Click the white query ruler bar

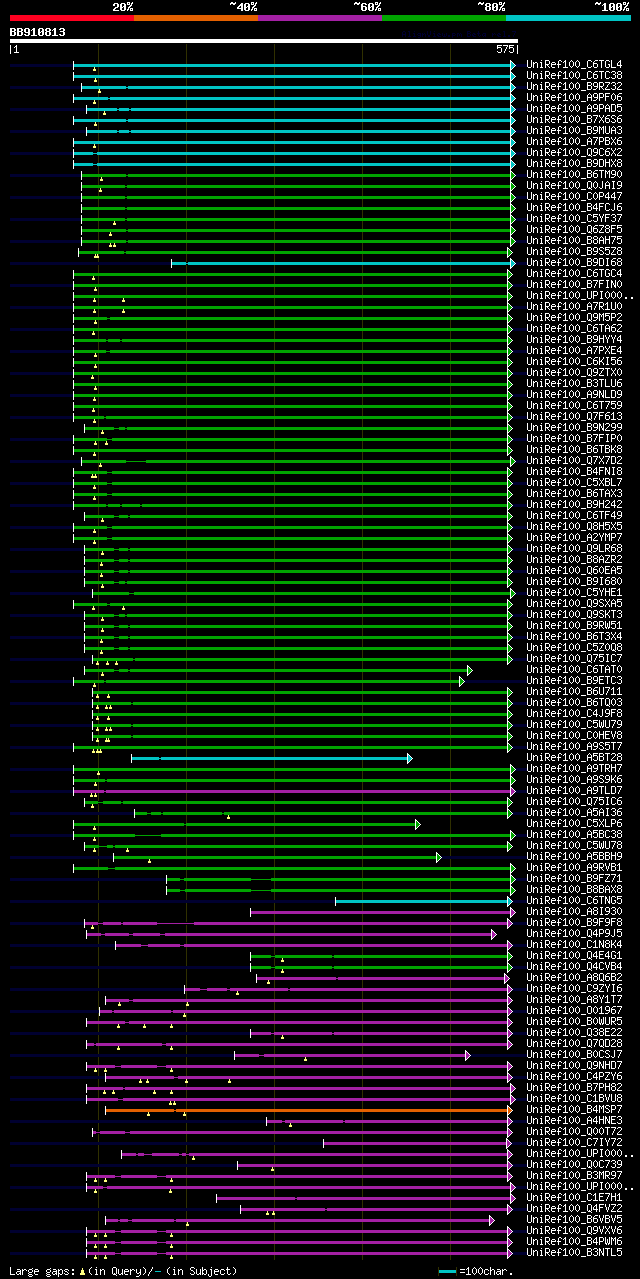tap(264, 41)
